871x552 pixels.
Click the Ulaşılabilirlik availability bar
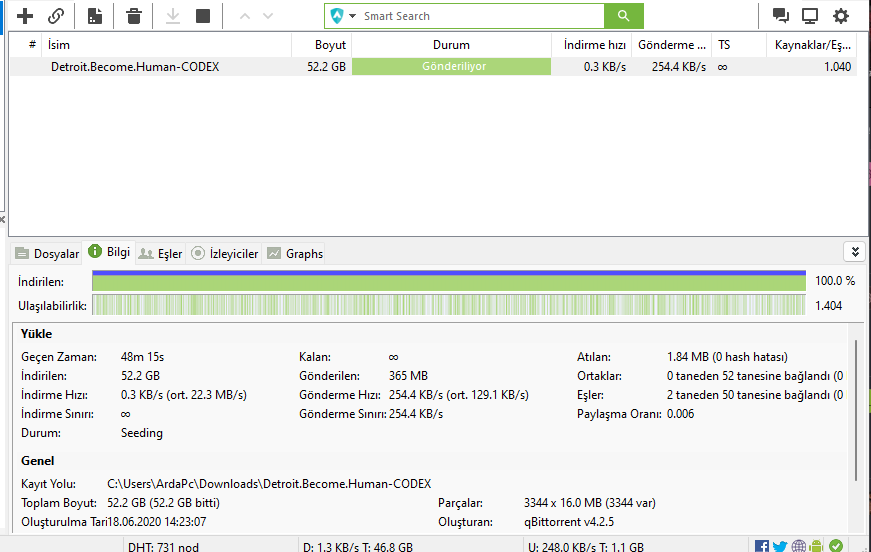[x=449, y=305]
